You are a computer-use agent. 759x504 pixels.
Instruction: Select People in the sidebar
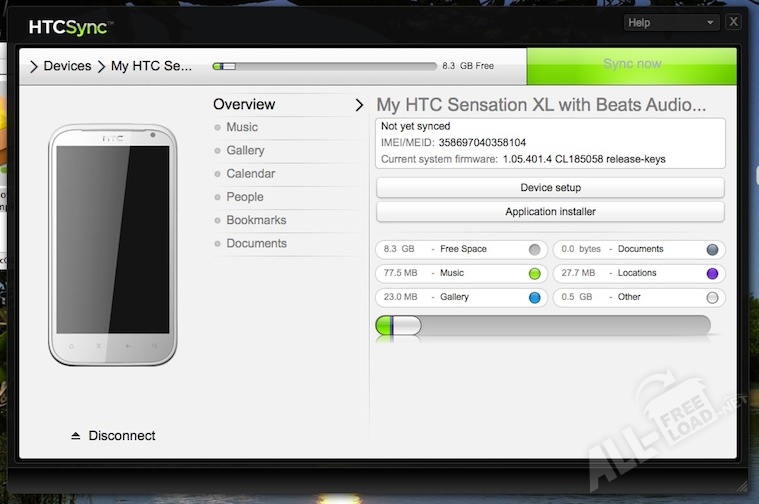[x=244, y=197]
